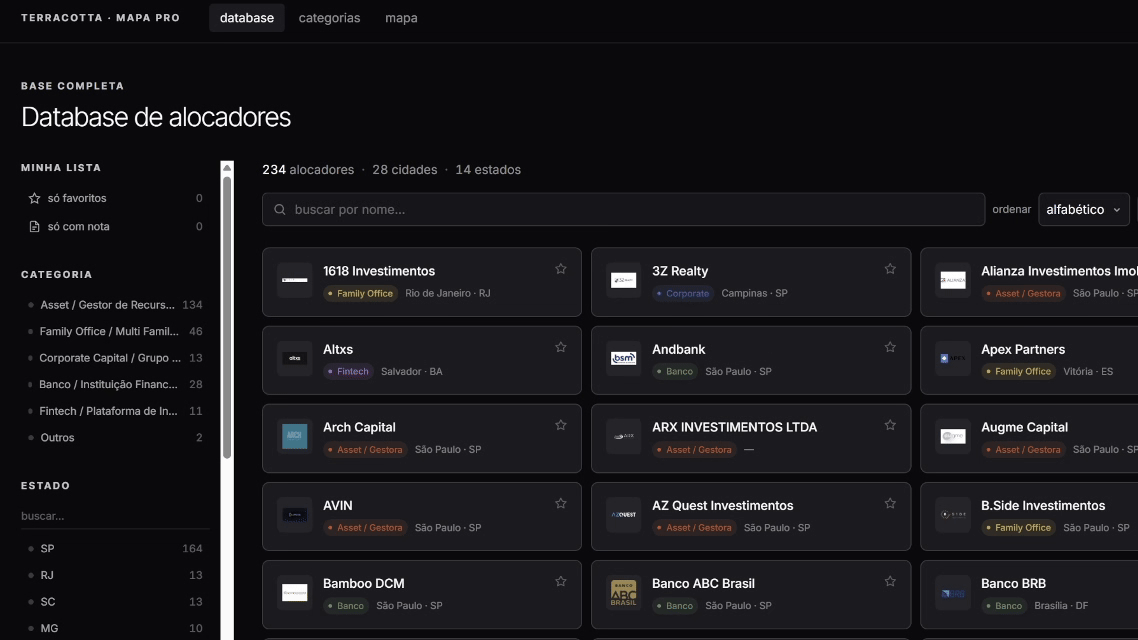Filter by só favoritos
This screenshot has height=640, width=1138.
tap(115, 198)
